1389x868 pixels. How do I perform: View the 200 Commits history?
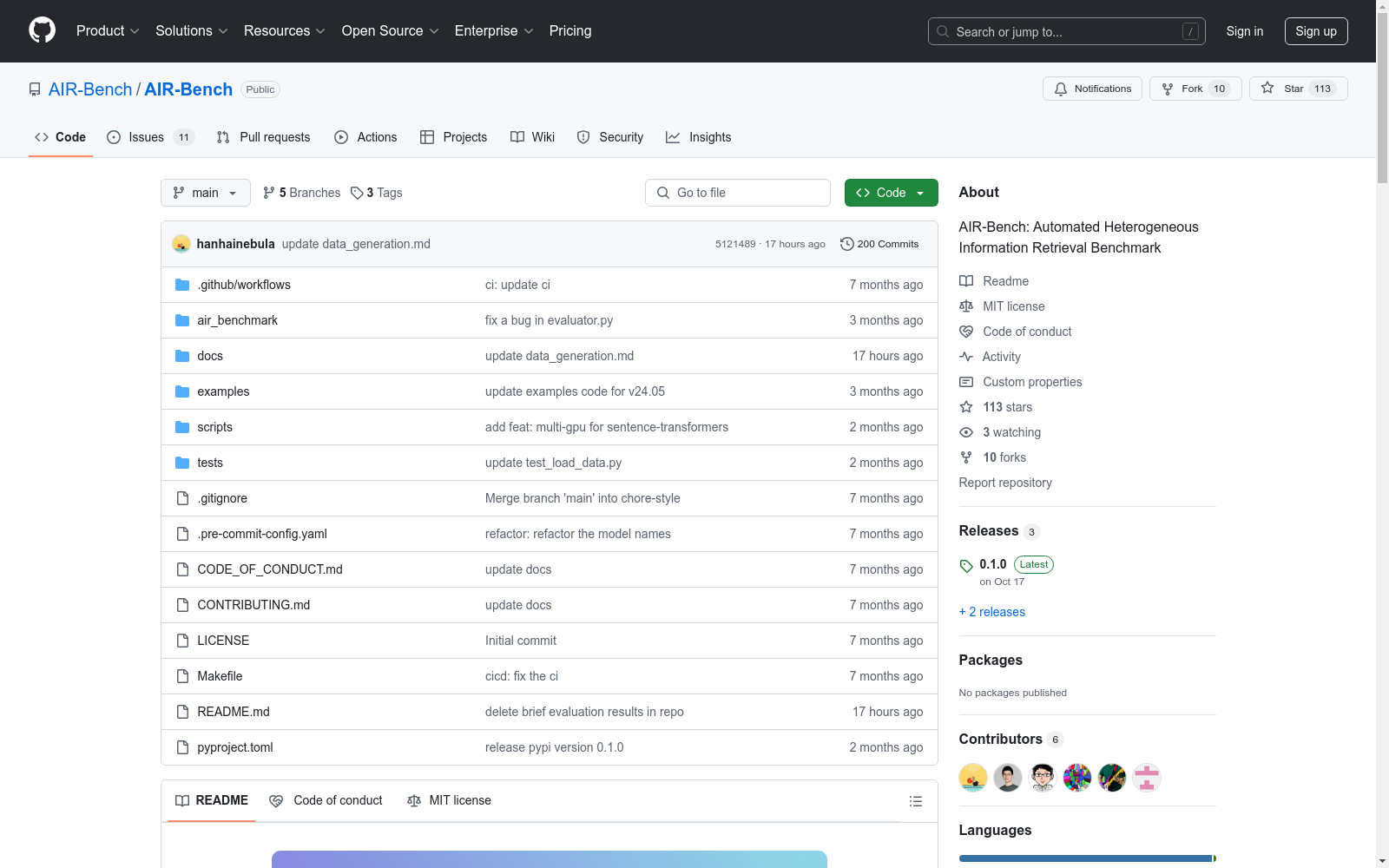(879, 244)
